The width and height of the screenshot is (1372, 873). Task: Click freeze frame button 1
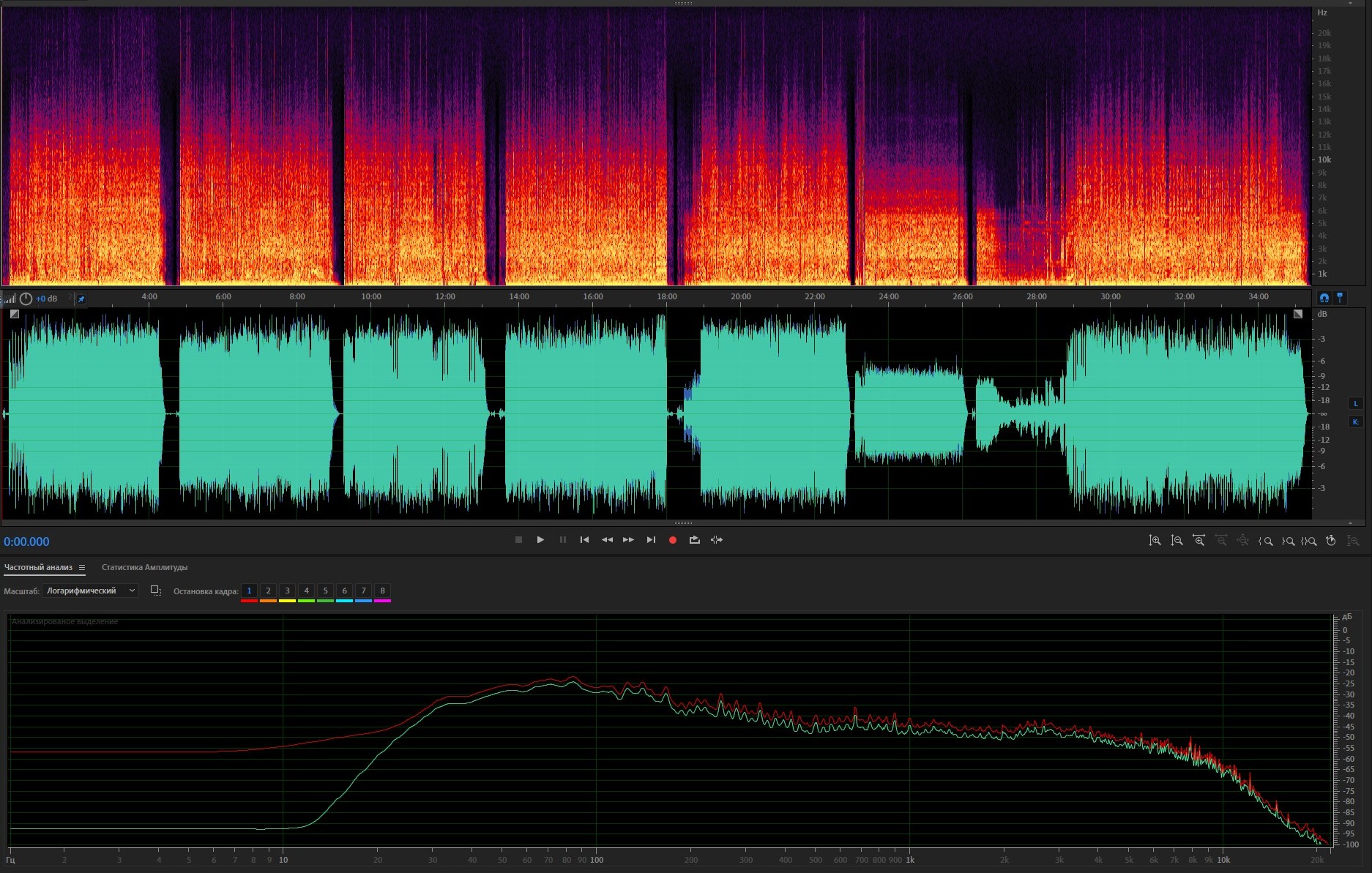tap(249, 591)
